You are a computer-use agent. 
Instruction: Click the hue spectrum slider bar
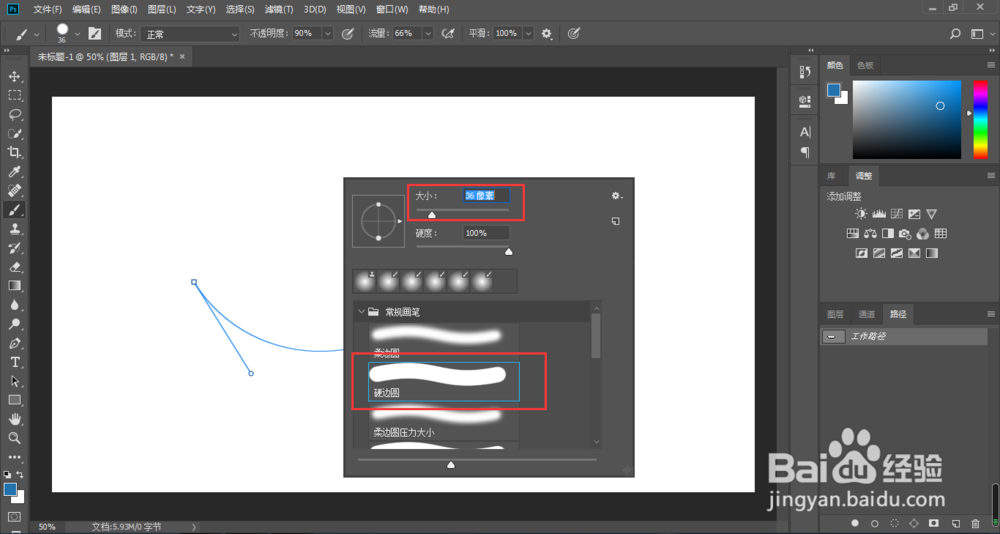[x=980, y=119]
